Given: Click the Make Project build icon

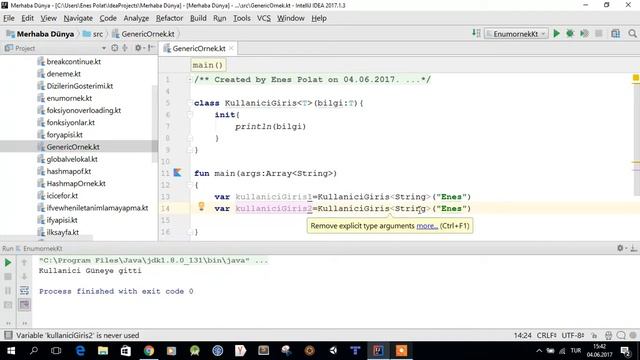Looking at the screenshot, I should (x=476, y=33).
